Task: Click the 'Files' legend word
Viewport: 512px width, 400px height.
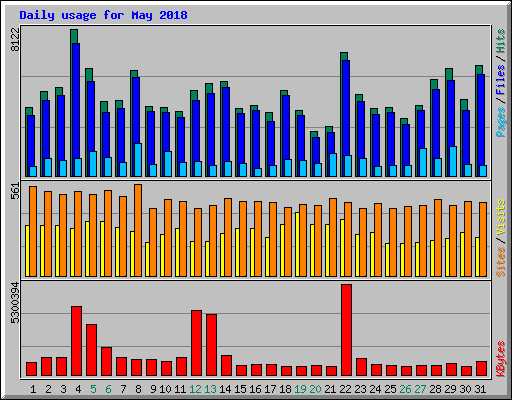Action: [x=501, y=80]
